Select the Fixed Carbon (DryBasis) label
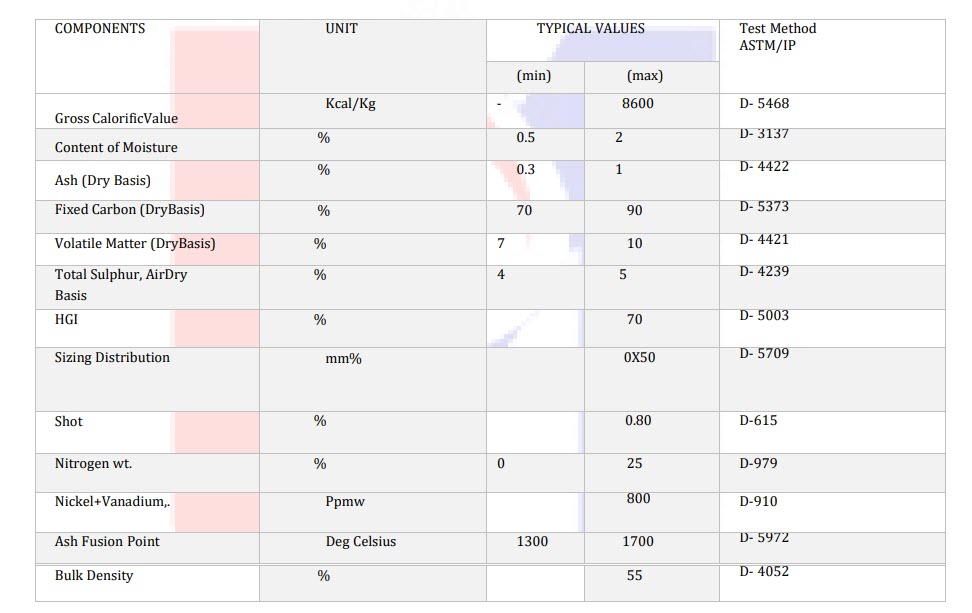 pyautogui.click(x=130, y=209)
